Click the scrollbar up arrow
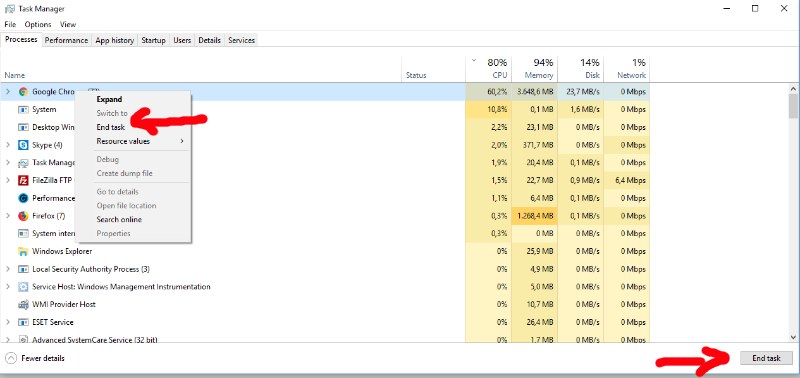Image resolution: width=800 pixels, height=378 pixels. tap(793, 89)
